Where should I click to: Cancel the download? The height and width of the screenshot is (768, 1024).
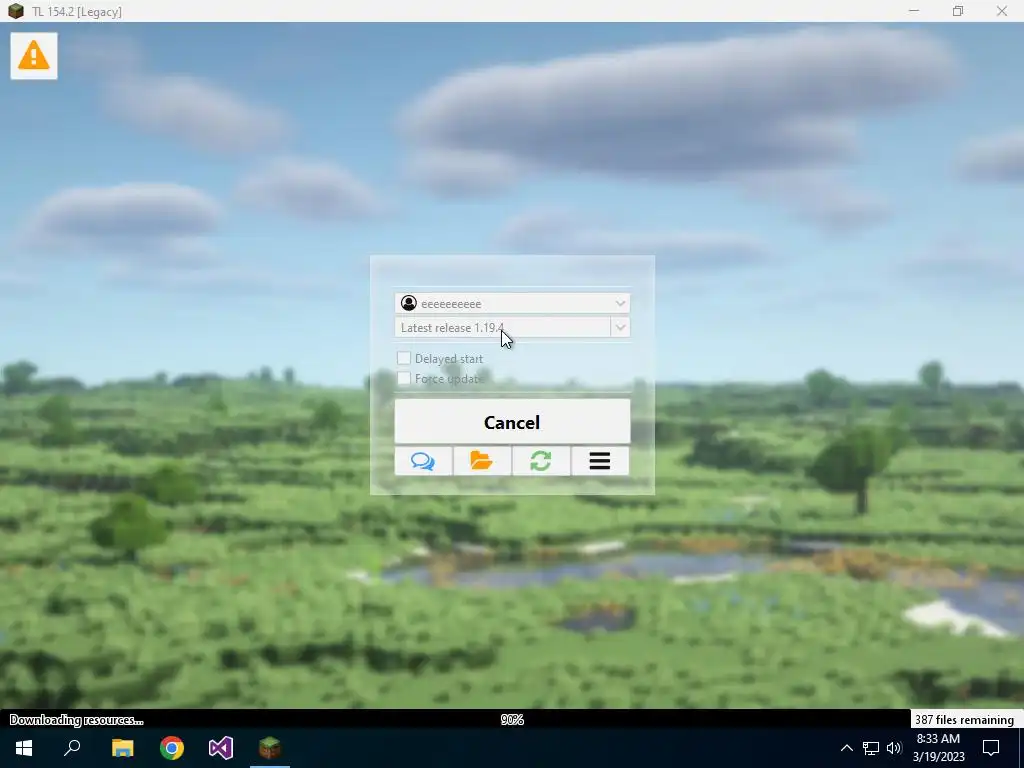512,422
